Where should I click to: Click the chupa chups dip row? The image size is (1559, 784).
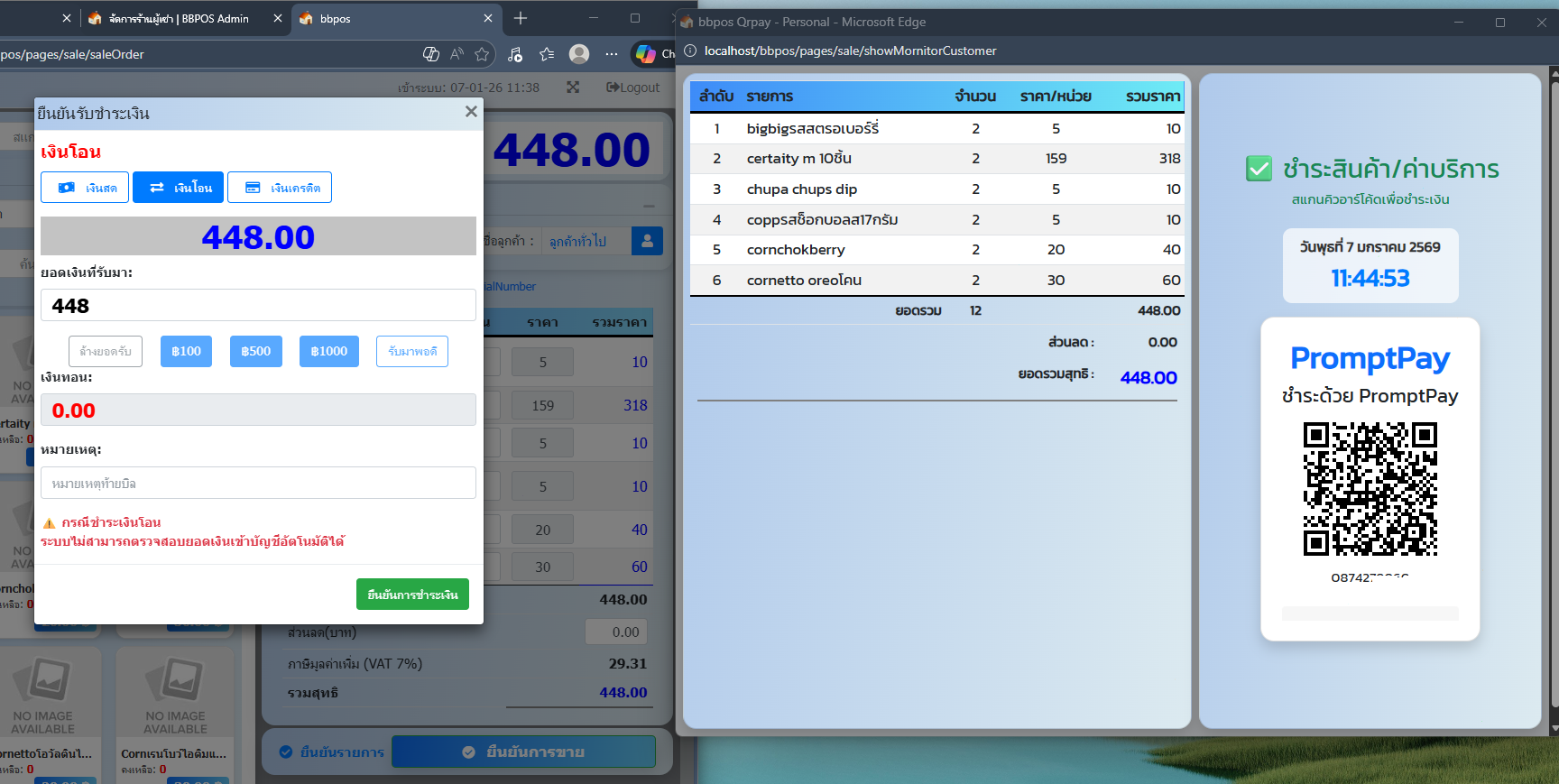(936, 189)
